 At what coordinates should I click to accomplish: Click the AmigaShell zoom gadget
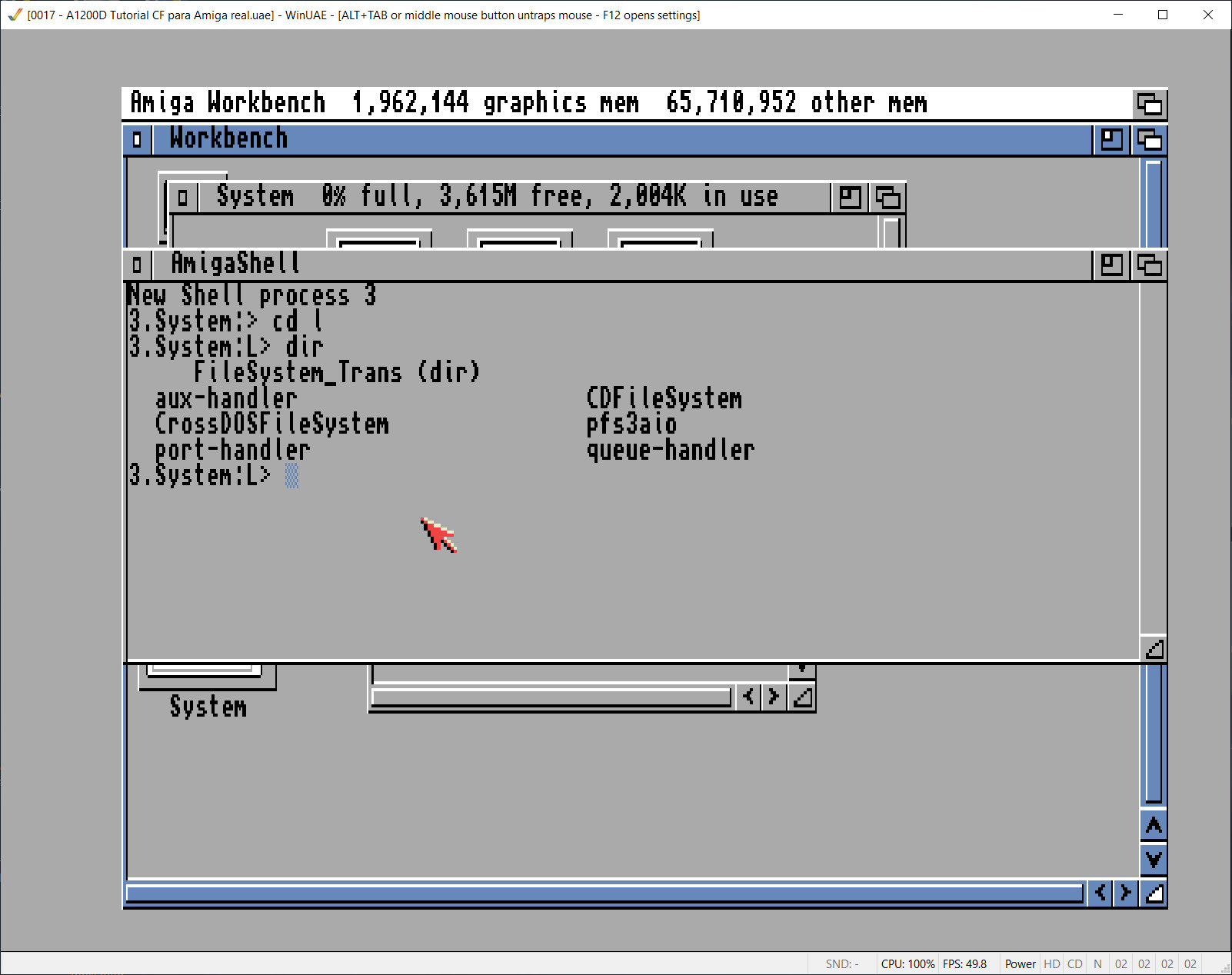click(x=1111, y=265)
